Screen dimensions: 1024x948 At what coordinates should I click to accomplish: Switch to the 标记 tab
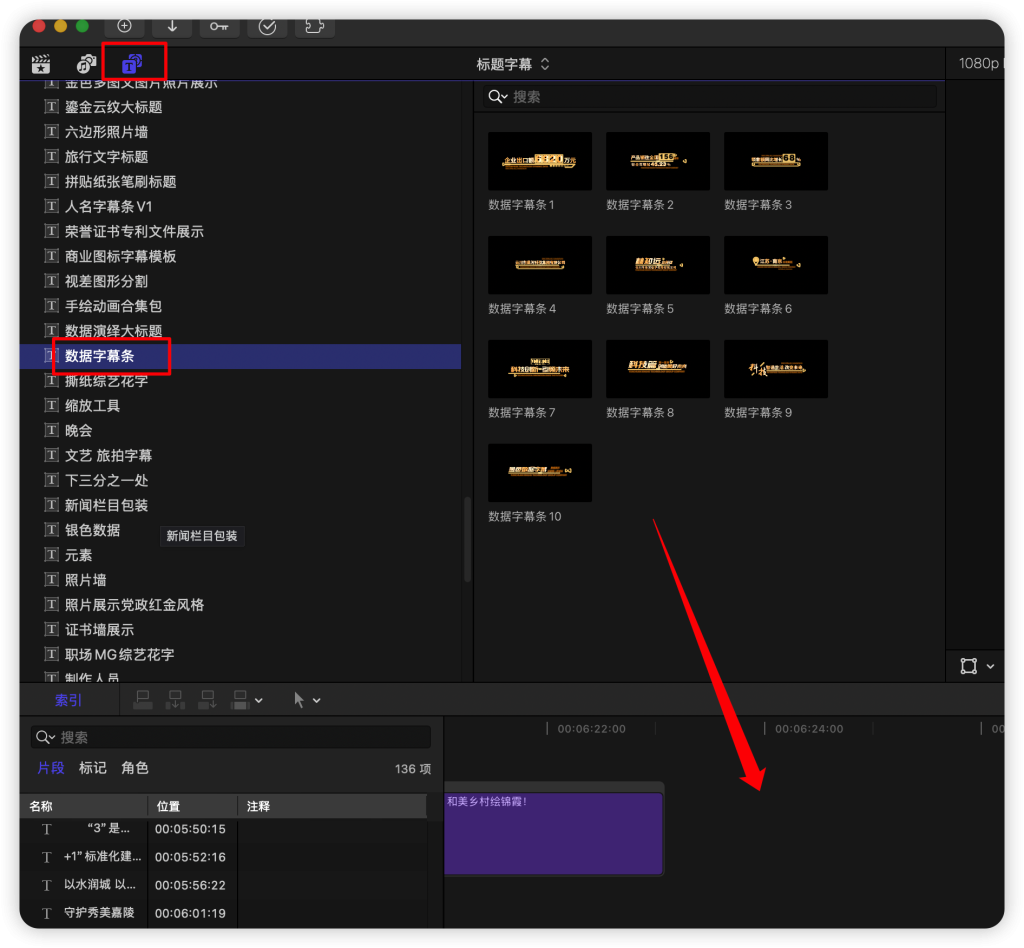[x=93, y=768]
